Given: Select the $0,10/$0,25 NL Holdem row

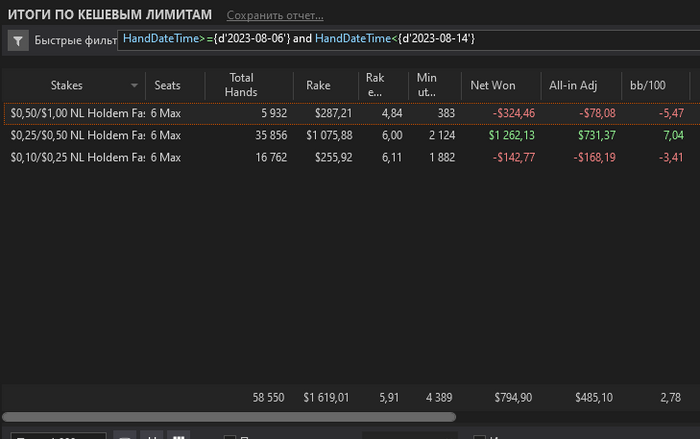Looking at the screenshot, I should 352,157.
